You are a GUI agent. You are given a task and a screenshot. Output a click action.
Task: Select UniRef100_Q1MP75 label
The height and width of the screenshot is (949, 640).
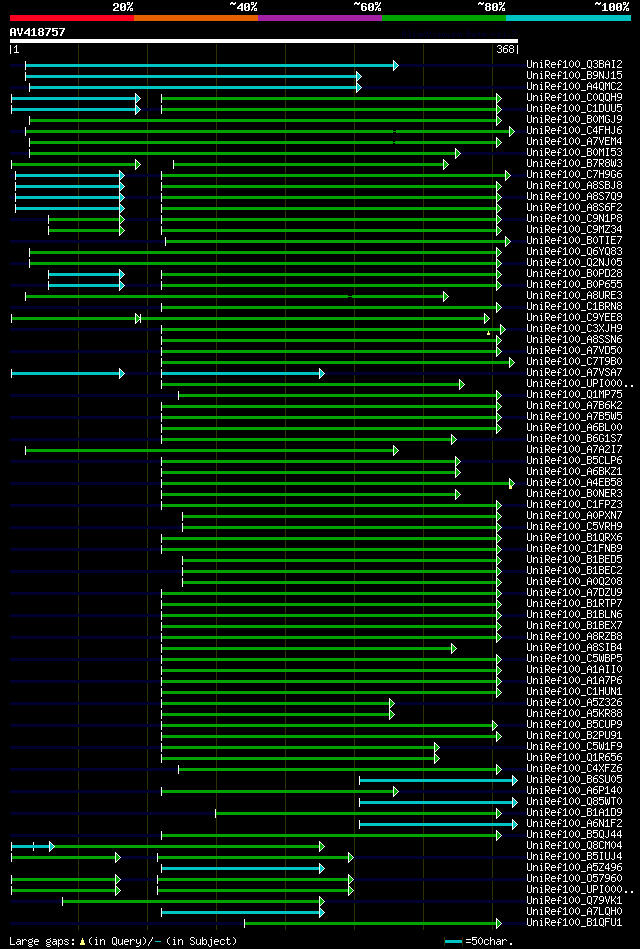tap(575, 395)
